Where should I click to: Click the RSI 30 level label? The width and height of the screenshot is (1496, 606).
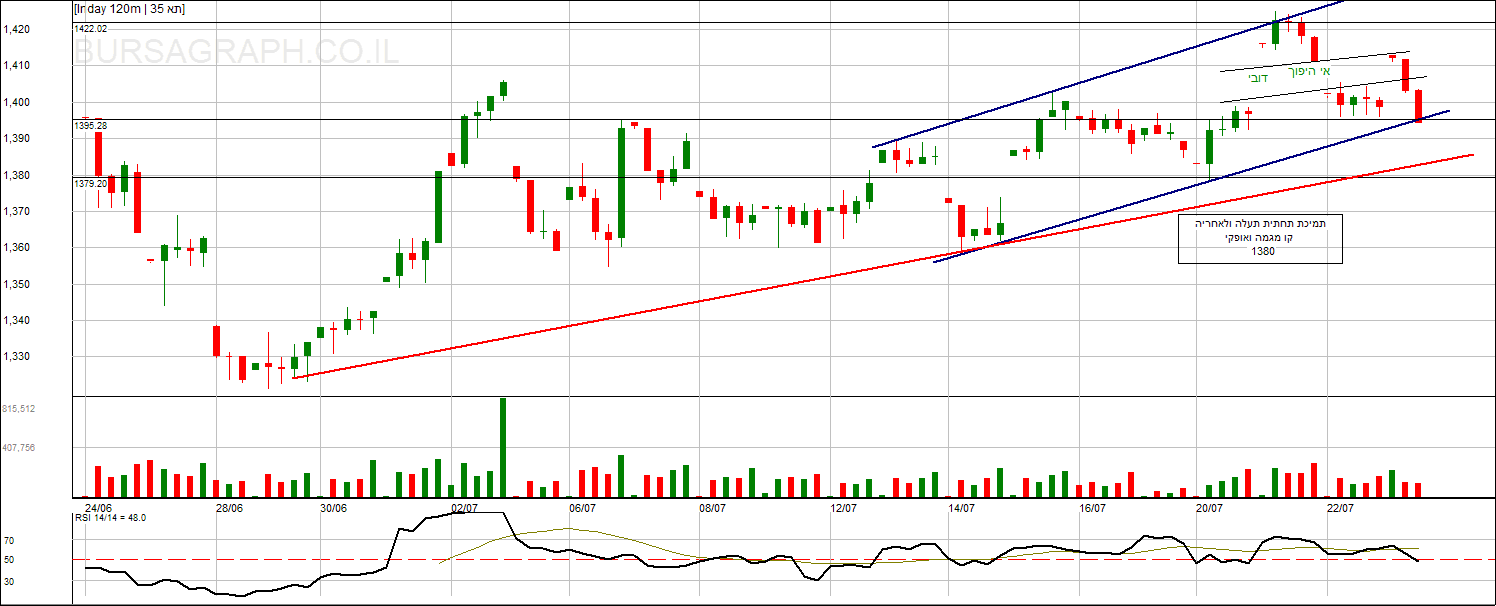coord(8,579)
